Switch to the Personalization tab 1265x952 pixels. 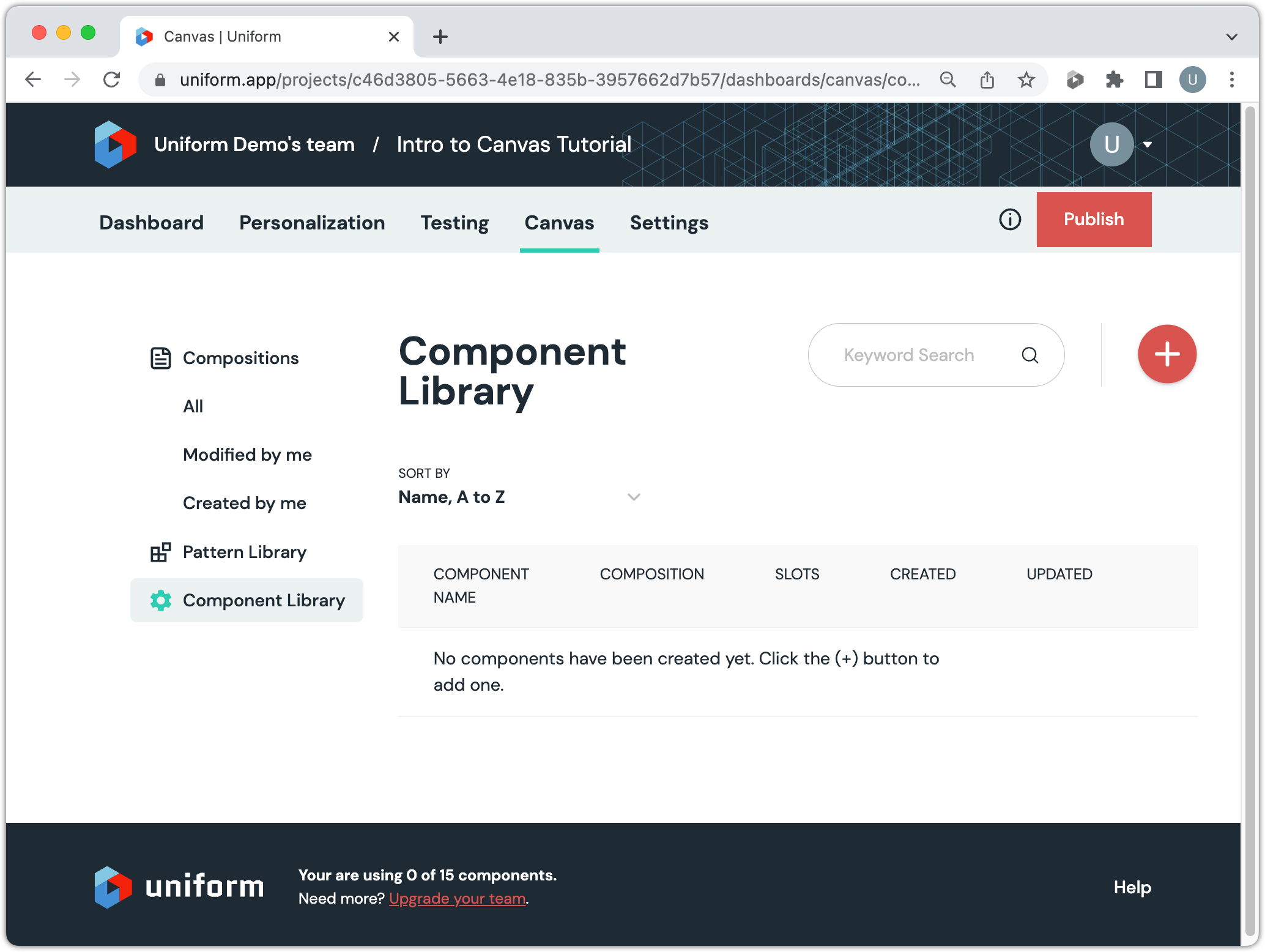coord(312,223)
